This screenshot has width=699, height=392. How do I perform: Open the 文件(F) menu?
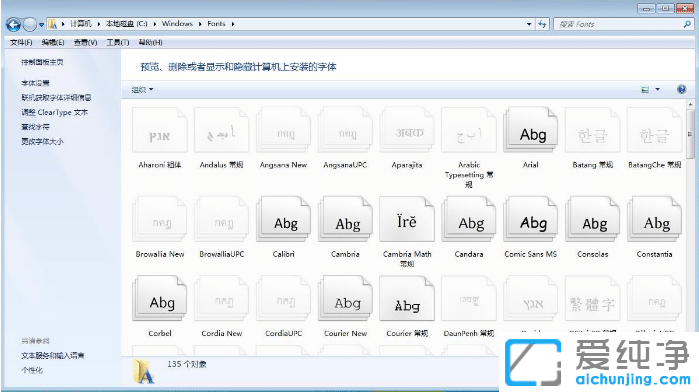pos(21,42)
